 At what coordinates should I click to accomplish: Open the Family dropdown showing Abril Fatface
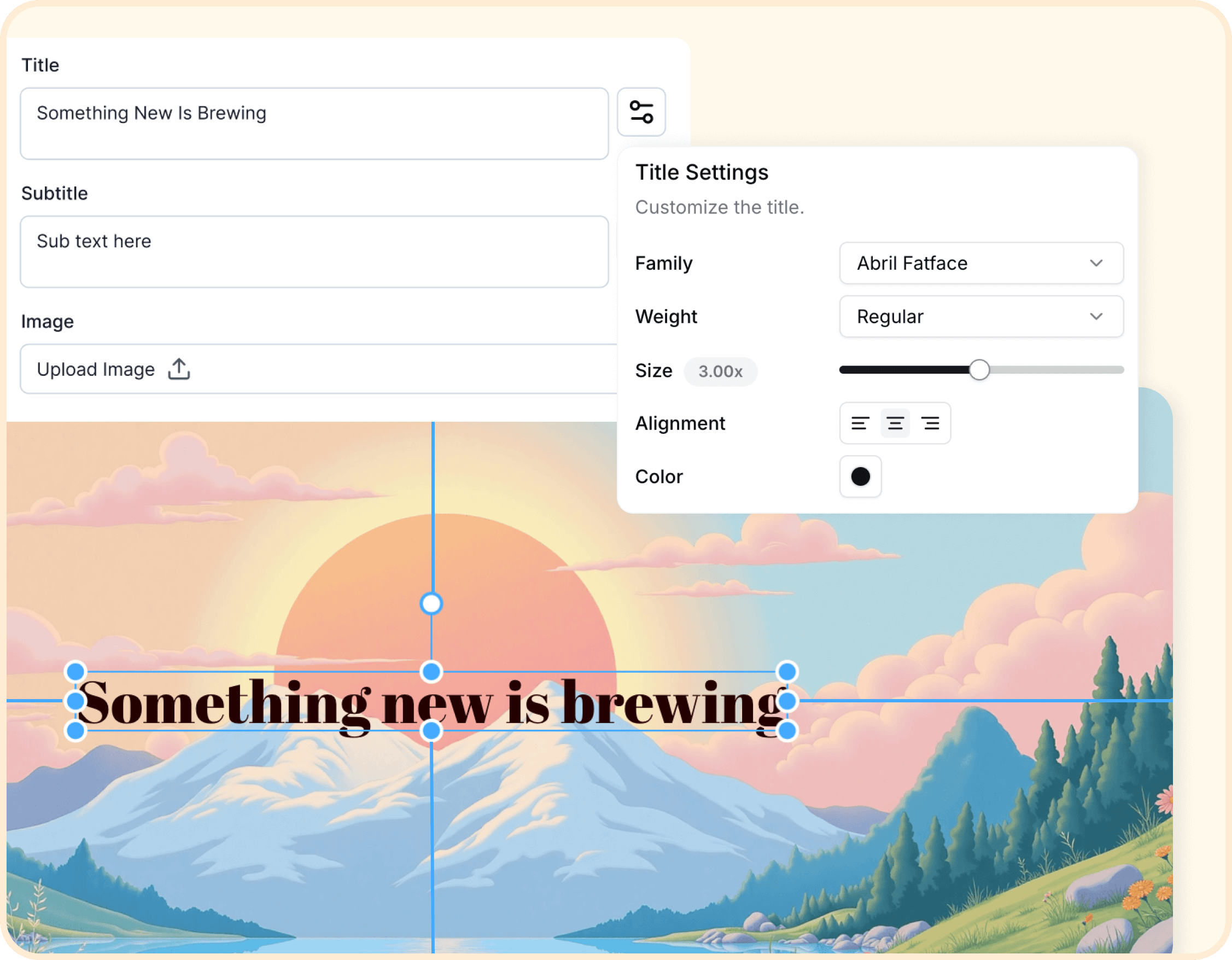pyautogui.click(x=982, y=263)
